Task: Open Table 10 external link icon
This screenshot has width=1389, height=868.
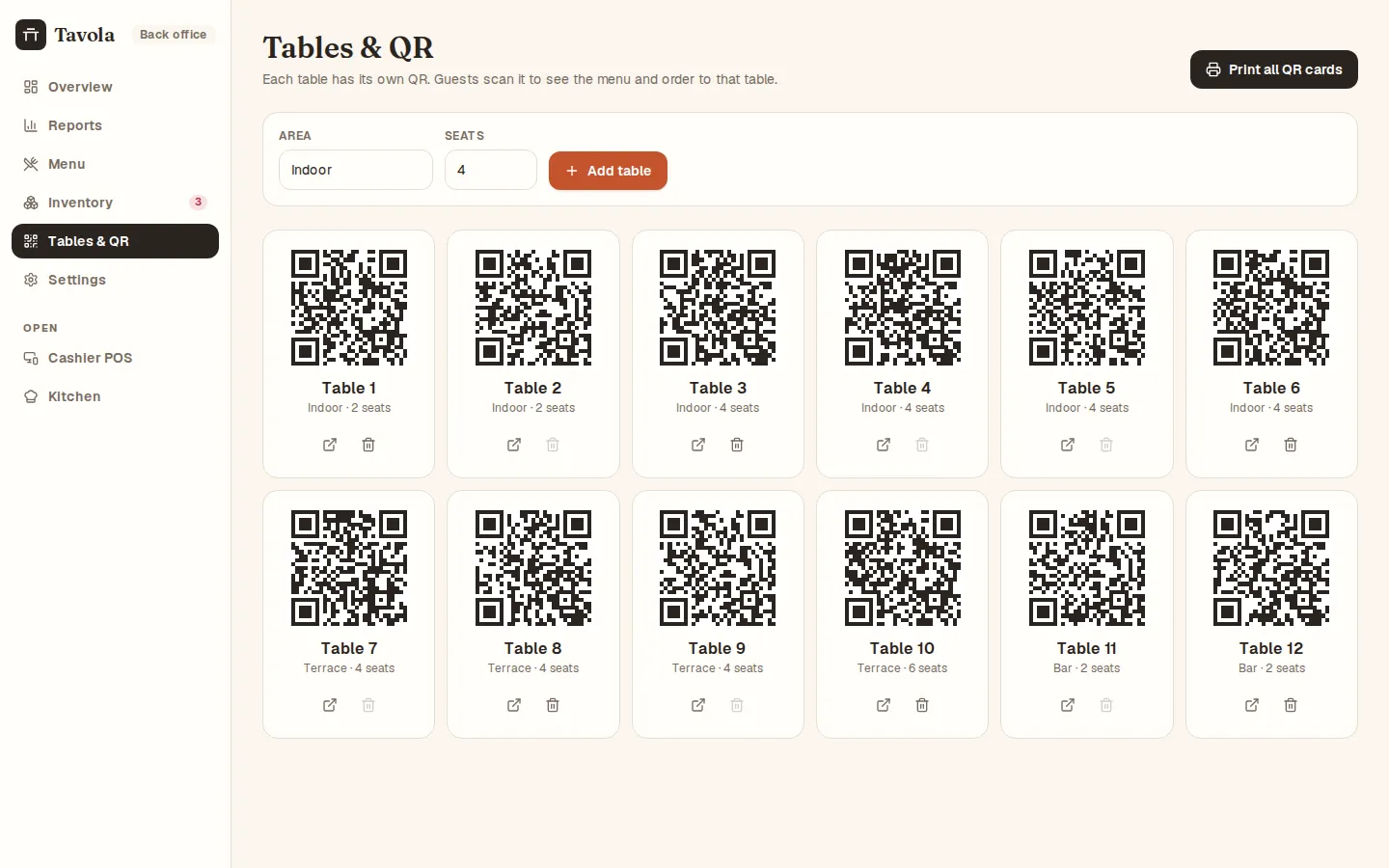Action: pyautogui.click(x=884, y=705)
